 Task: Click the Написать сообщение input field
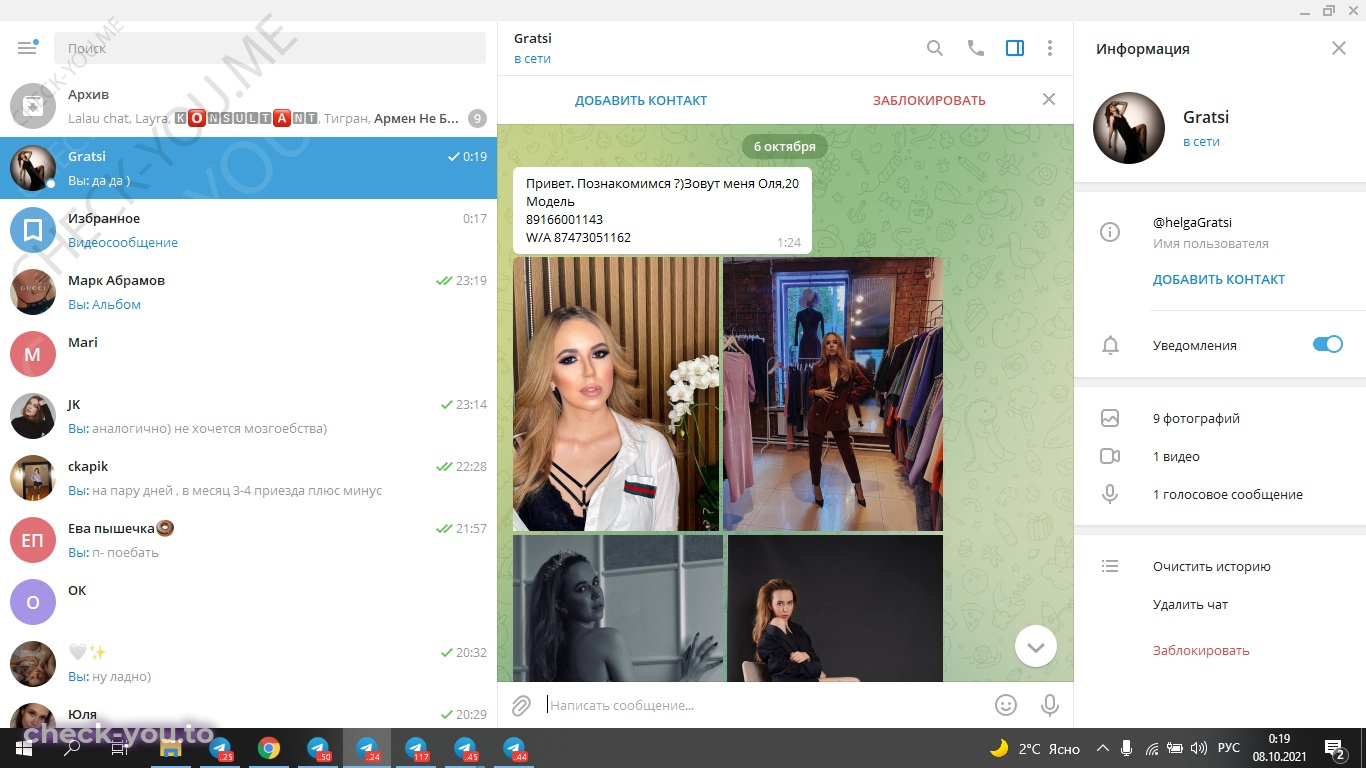tap(765, 705)
